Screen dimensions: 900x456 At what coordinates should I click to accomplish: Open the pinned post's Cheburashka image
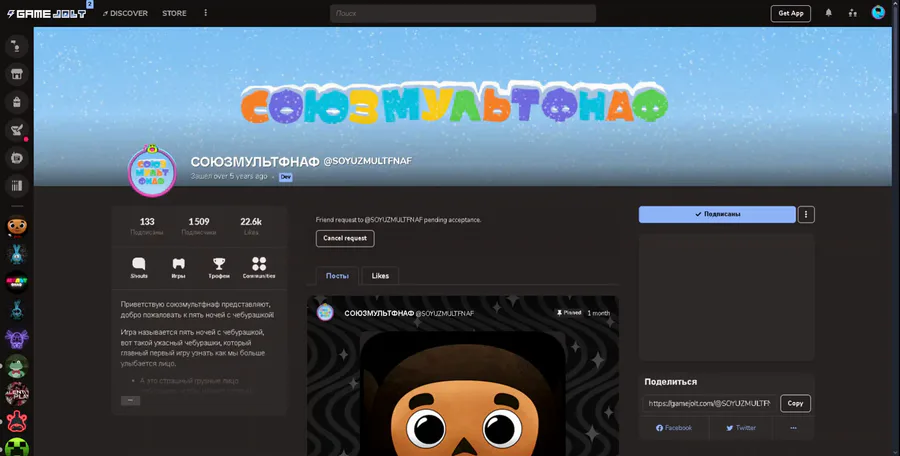pos(463,394)
